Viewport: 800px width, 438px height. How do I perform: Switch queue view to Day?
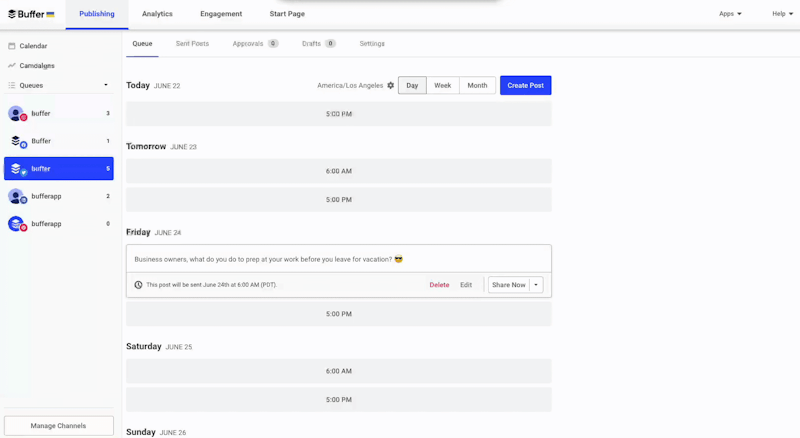tap(412, 86)
